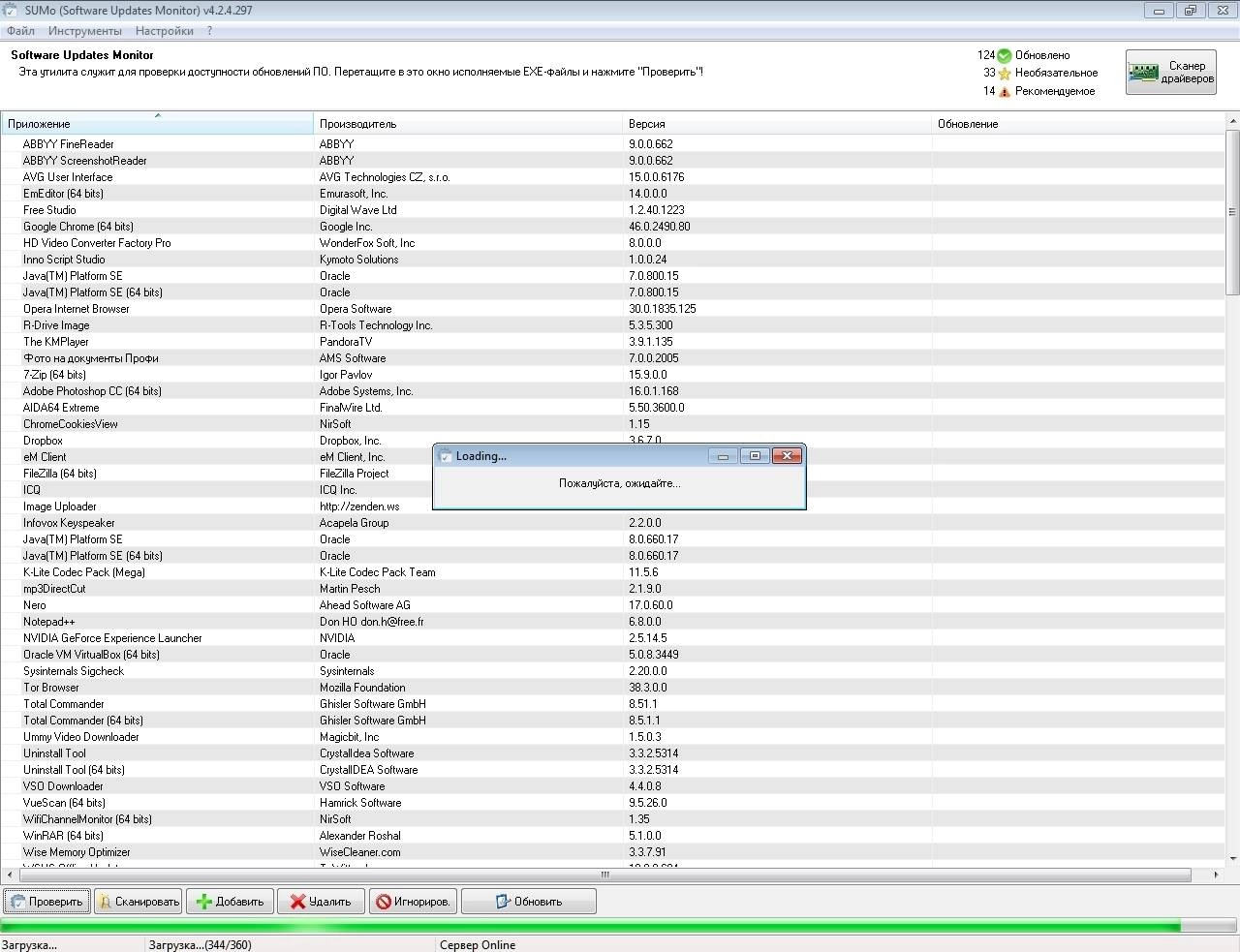Image resolution: width=1240 pixels, height=952 pixels.
Task: Select the ABBYY FineReader row
Action: 612,144
